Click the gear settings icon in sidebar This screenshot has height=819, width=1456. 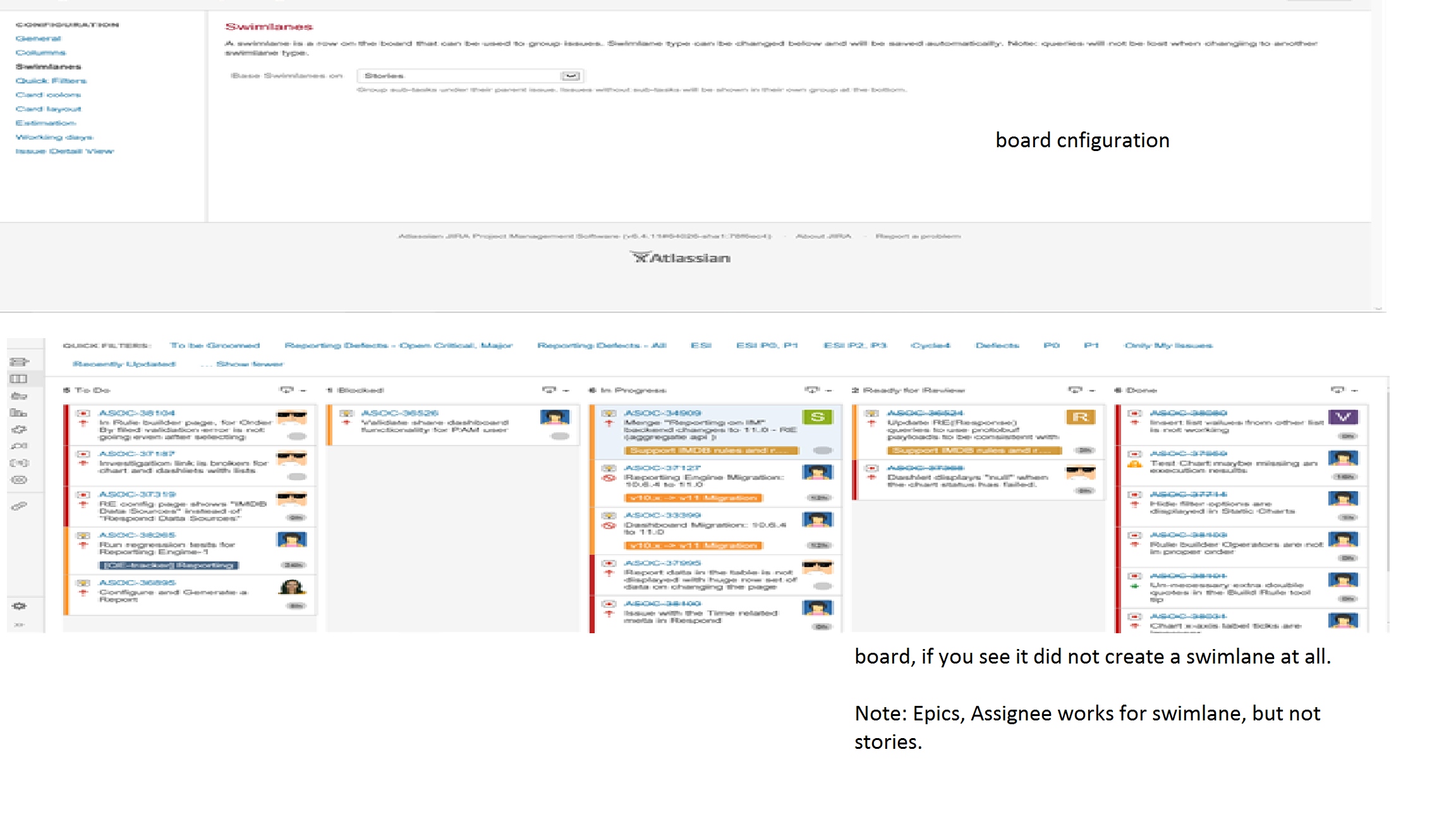19,606
